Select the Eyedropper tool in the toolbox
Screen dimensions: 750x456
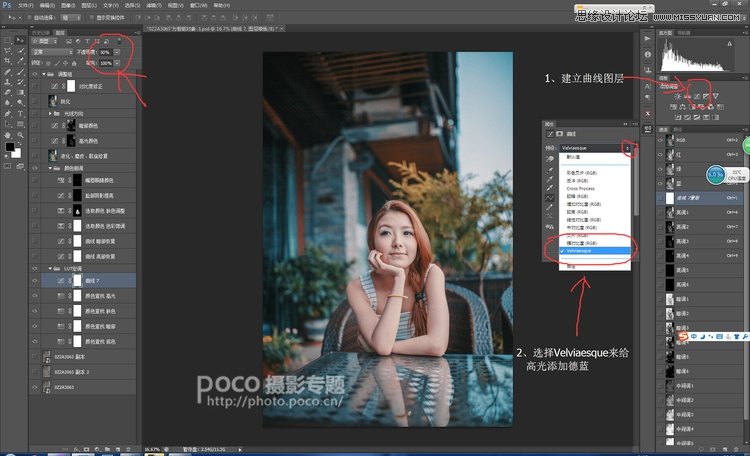tap(20, 61)
